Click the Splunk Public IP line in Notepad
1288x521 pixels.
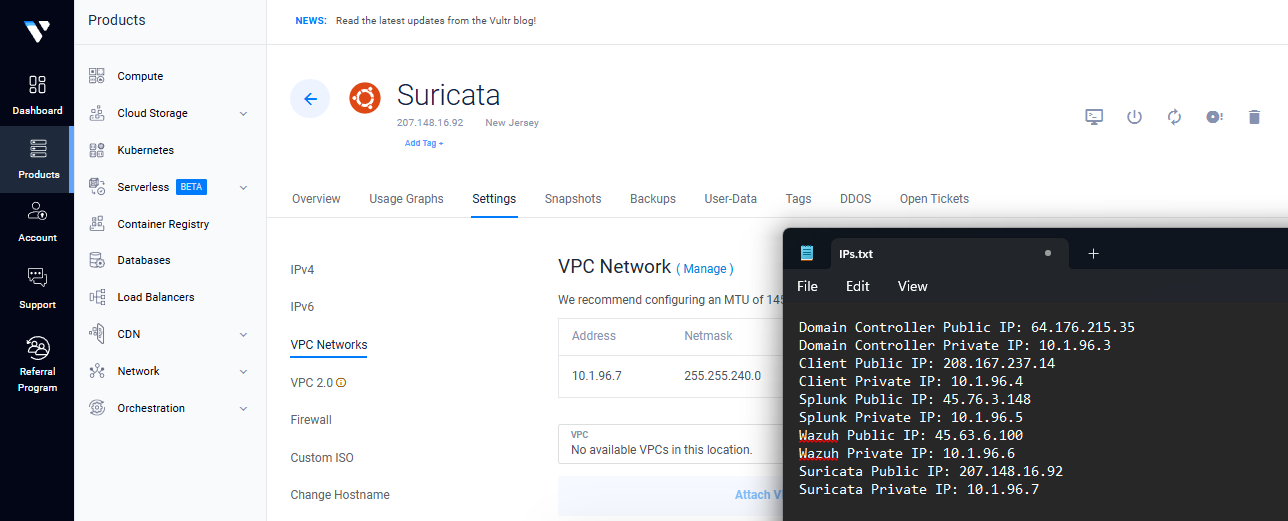coord(915,399)
